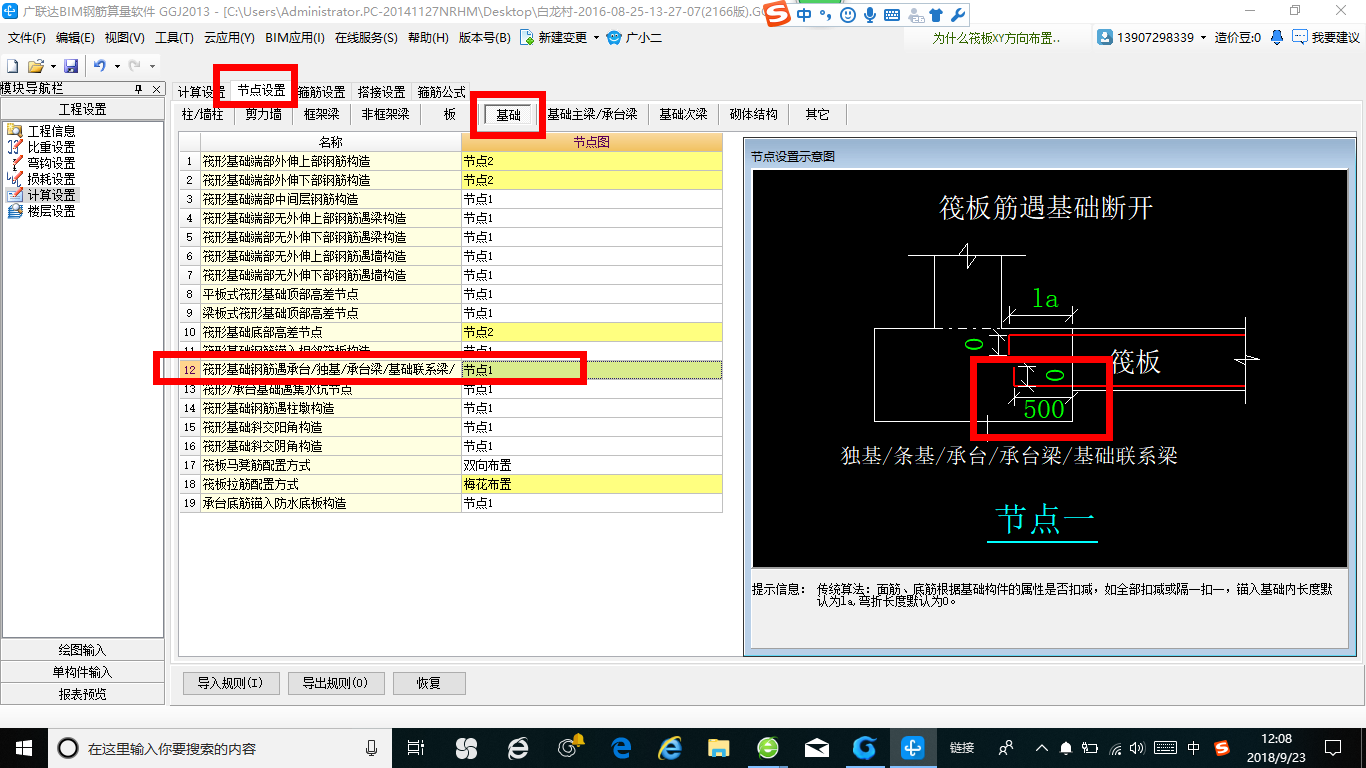This screenshot has width=1366, height=768.
Task: Select 楼层设置 in navigation tree
Action: point(51,211)
